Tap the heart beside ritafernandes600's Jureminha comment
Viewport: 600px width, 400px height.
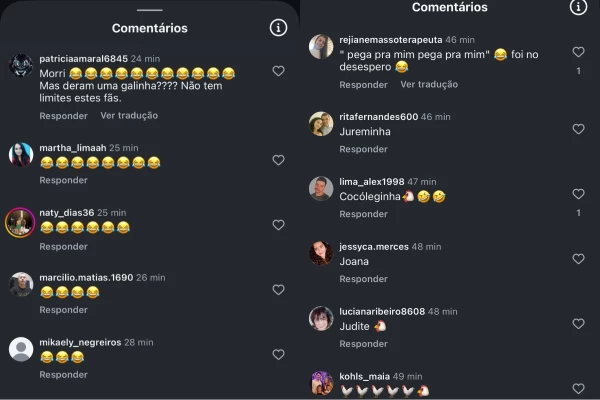[x=578, y=129]
